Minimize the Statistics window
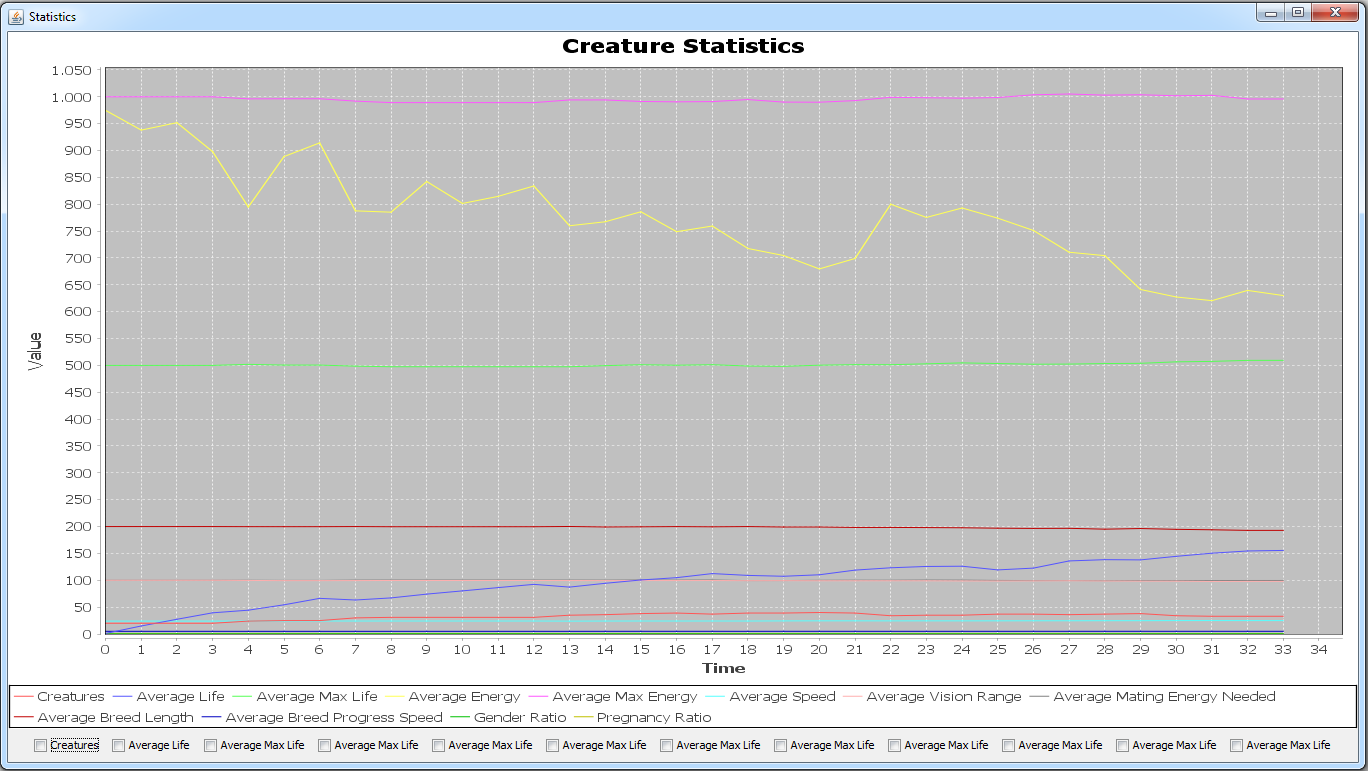This screenshot has width=1368, height=771. (1270, 13)
